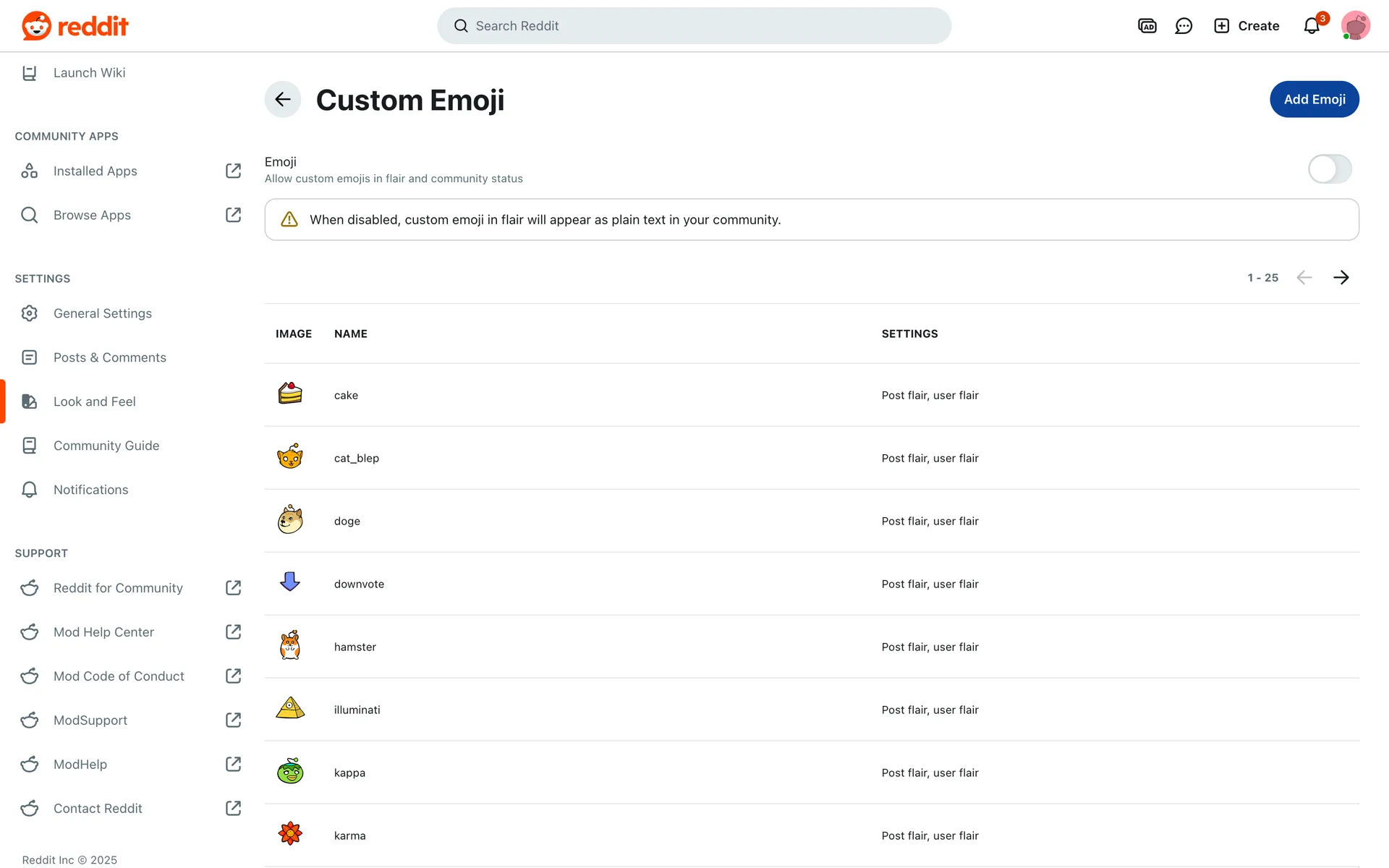
Task: Click the Create post button
Action: [x=1246, y=26]
